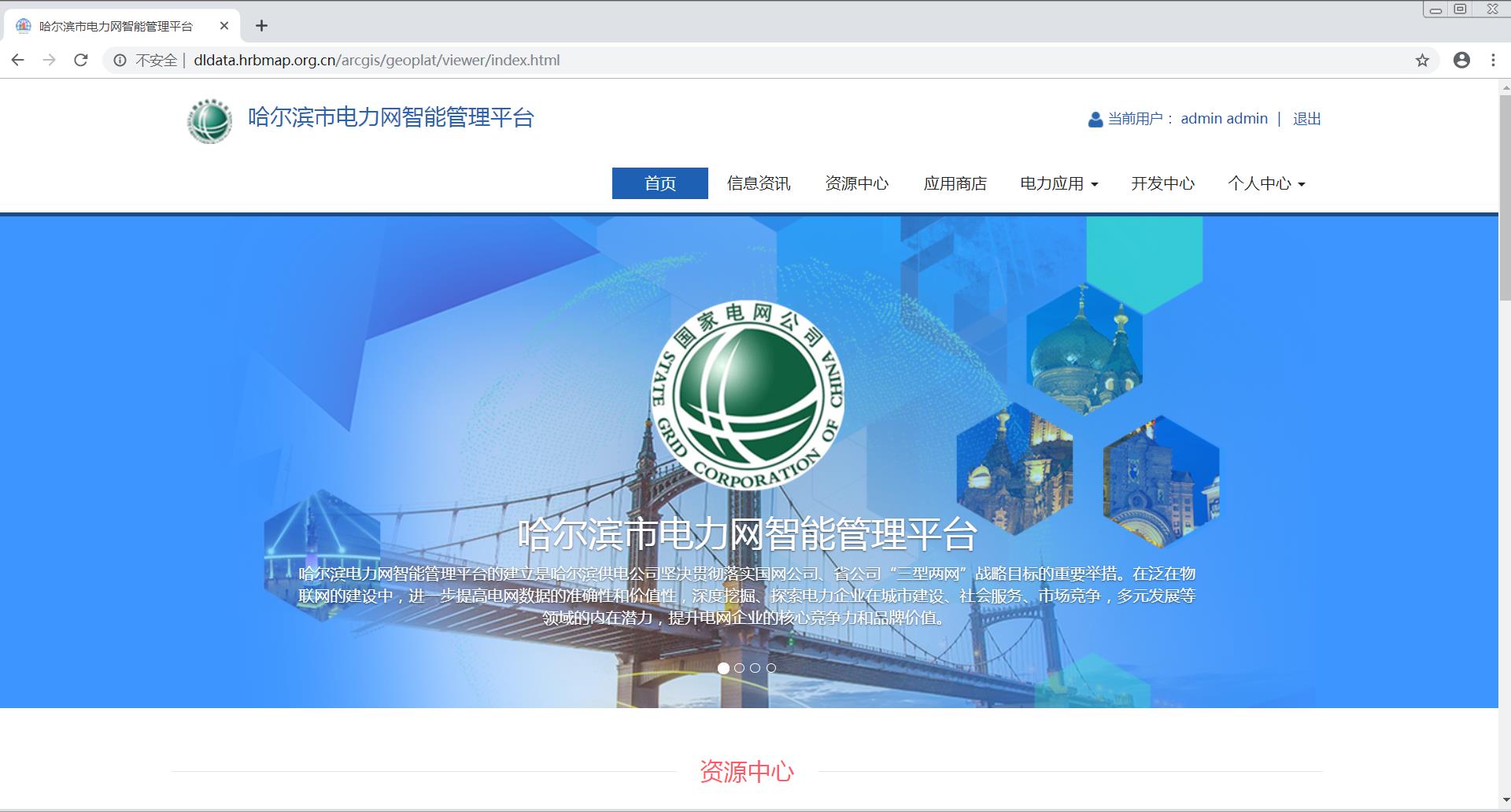Screen dimensions: 1511x812
Task: Click the 当前用户 label text
Action: point(1140,119)
